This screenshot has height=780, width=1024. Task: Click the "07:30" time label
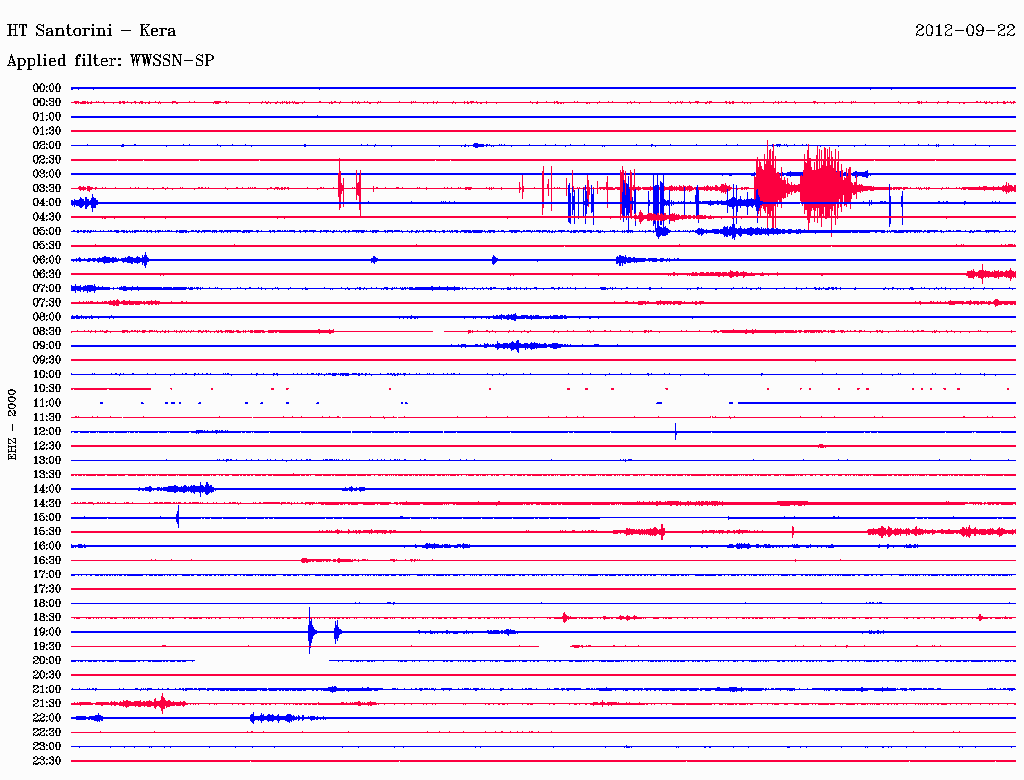(47, 303)
